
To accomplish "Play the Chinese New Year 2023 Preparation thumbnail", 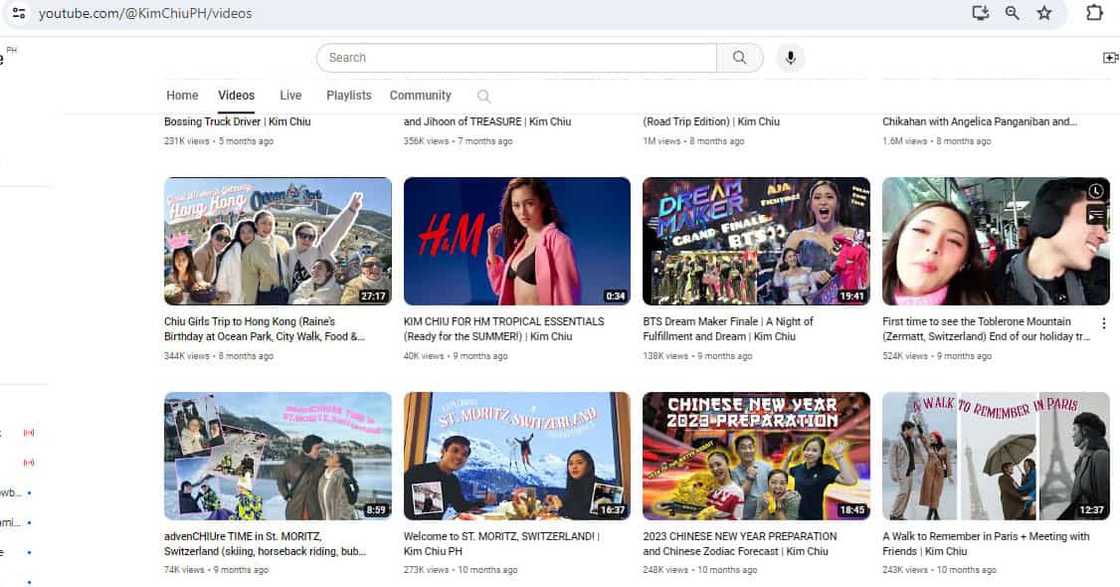I will pyautogui.click(x=756, y=456).
